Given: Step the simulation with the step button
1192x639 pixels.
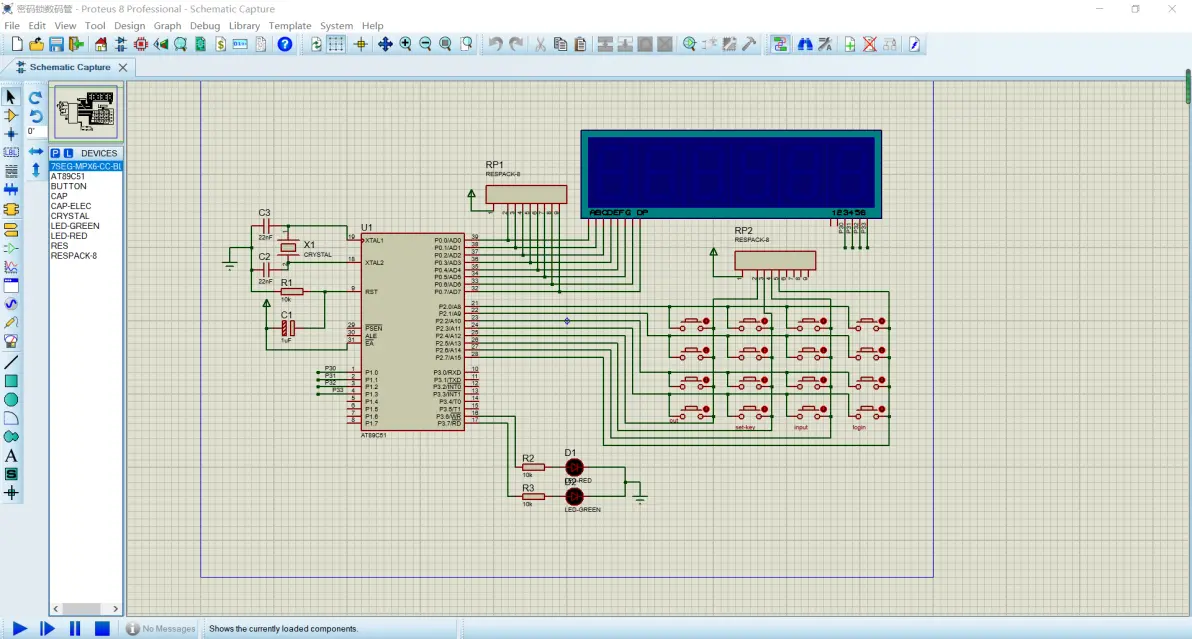Looking at the screenshot, I should tap(47, 628).
